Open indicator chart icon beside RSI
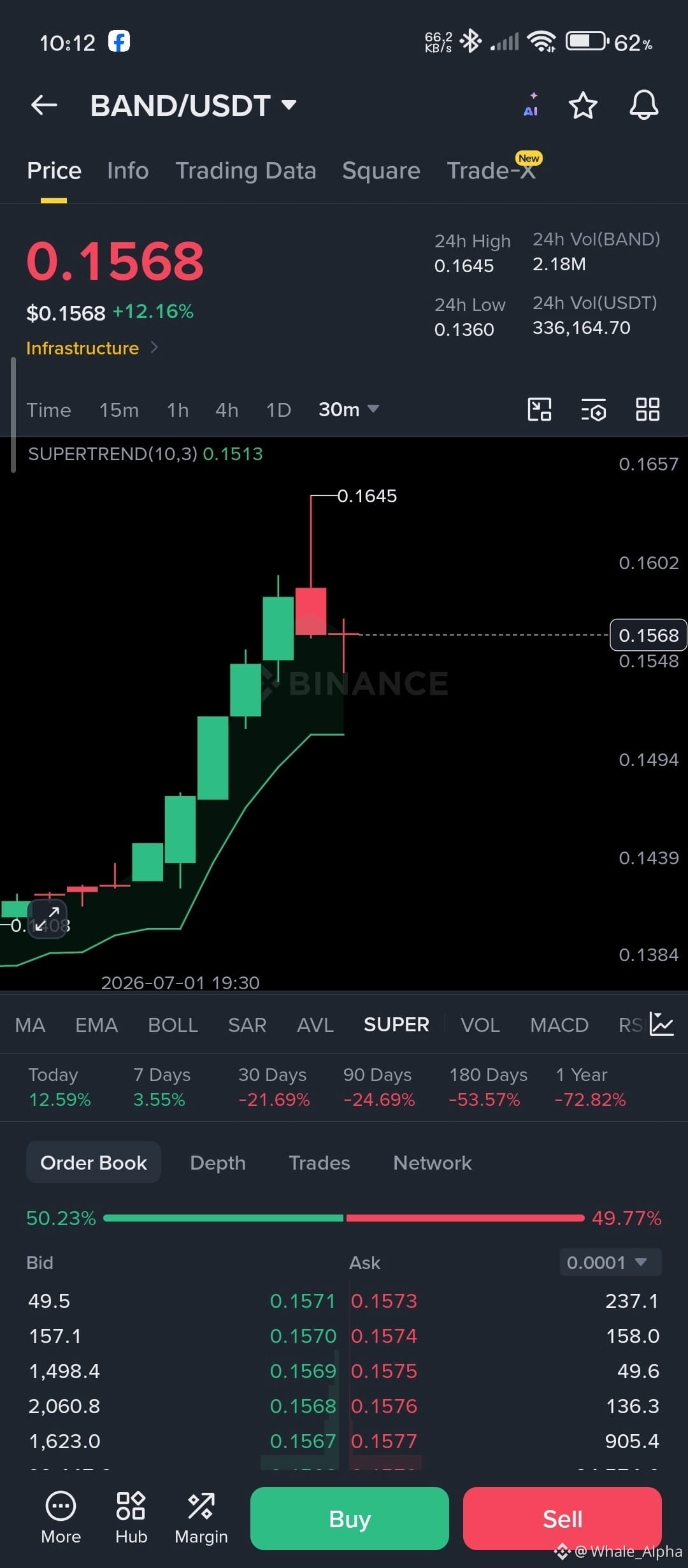The height and width of the screenshot is (1568, 688). (x=662, y=1024)
